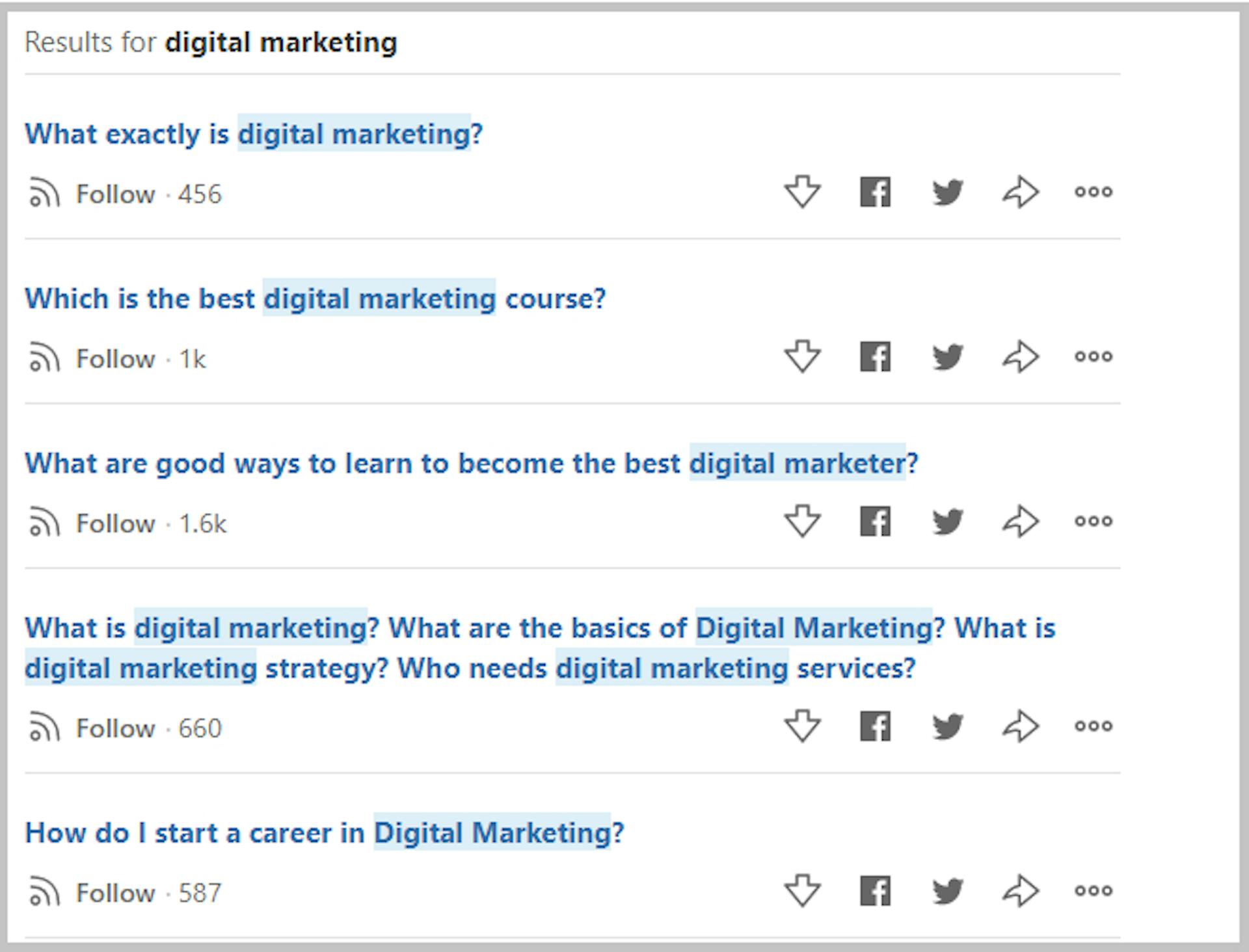Share "best digital marketer" question on Twitter

point(947,521)
